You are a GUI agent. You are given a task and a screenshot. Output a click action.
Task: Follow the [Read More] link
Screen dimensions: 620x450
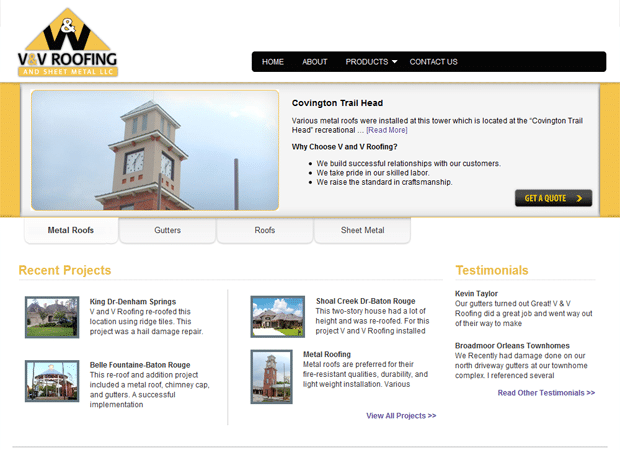386,130
